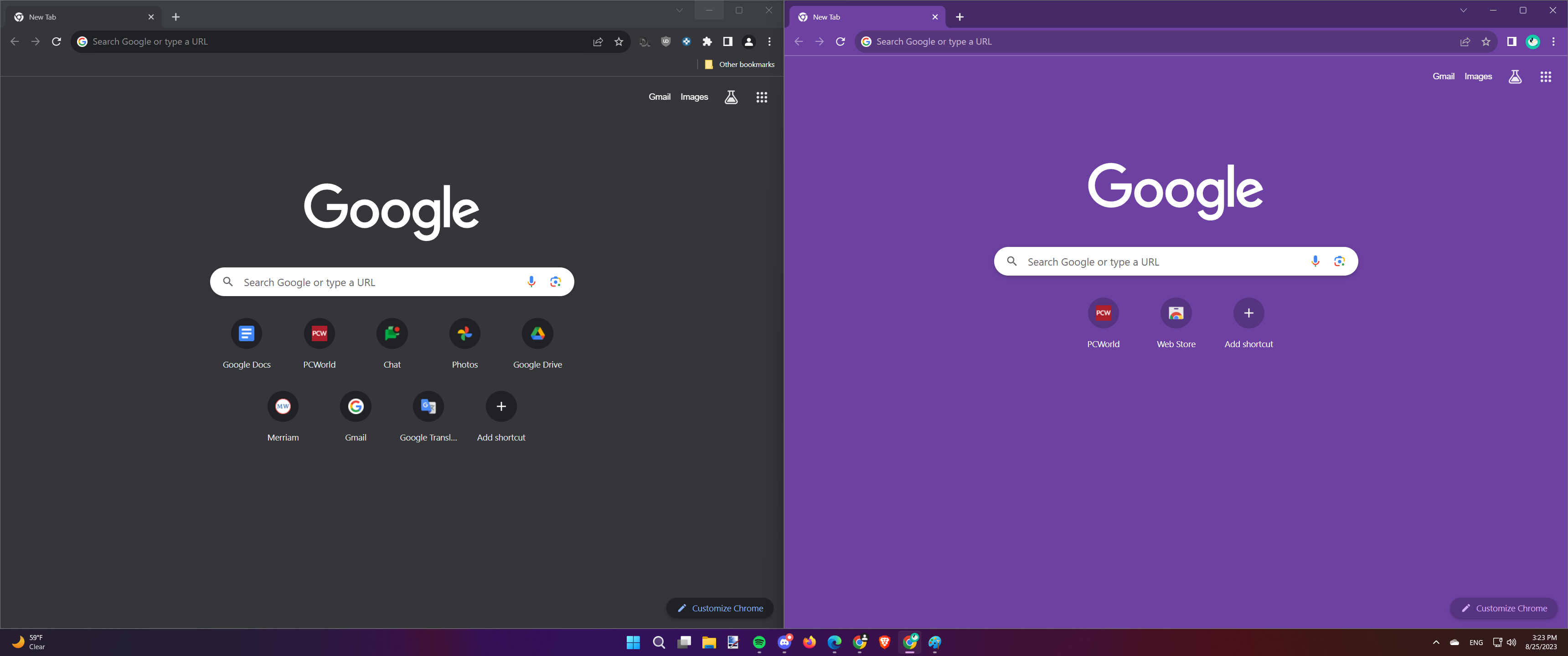The height and width of the screenshot is (656, 1568).
Task: Toggle side panel in purple Chrome window
Action: click(x=1511, y=41)
